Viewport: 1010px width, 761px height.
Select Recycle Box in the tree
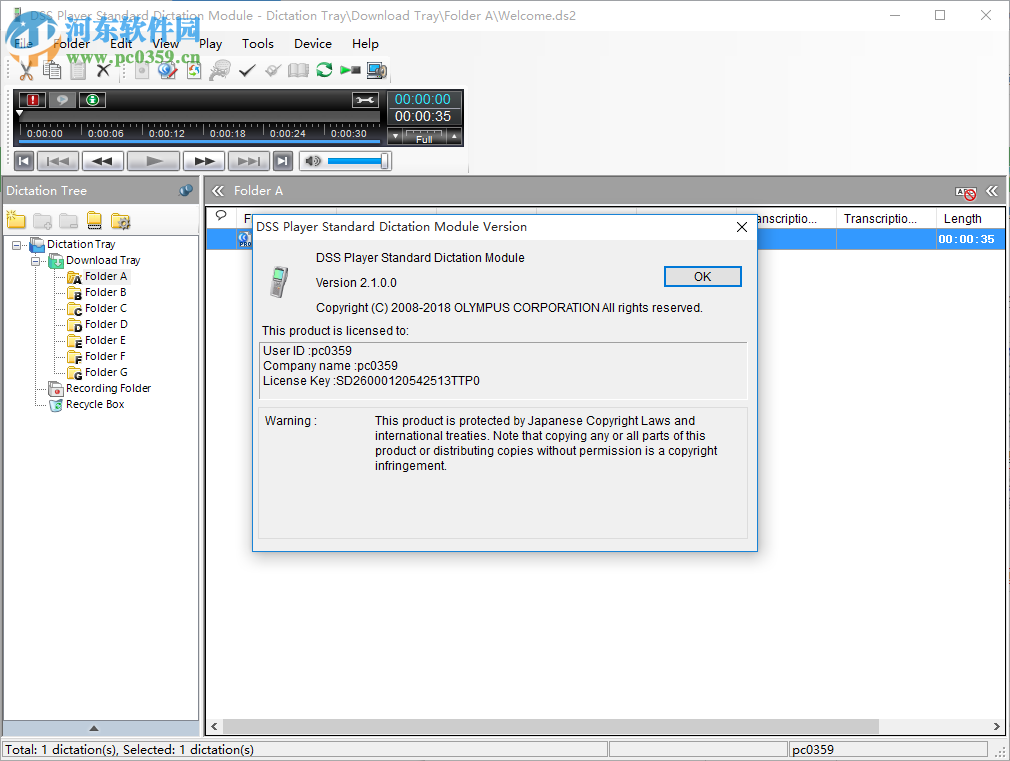pos(95,405)
